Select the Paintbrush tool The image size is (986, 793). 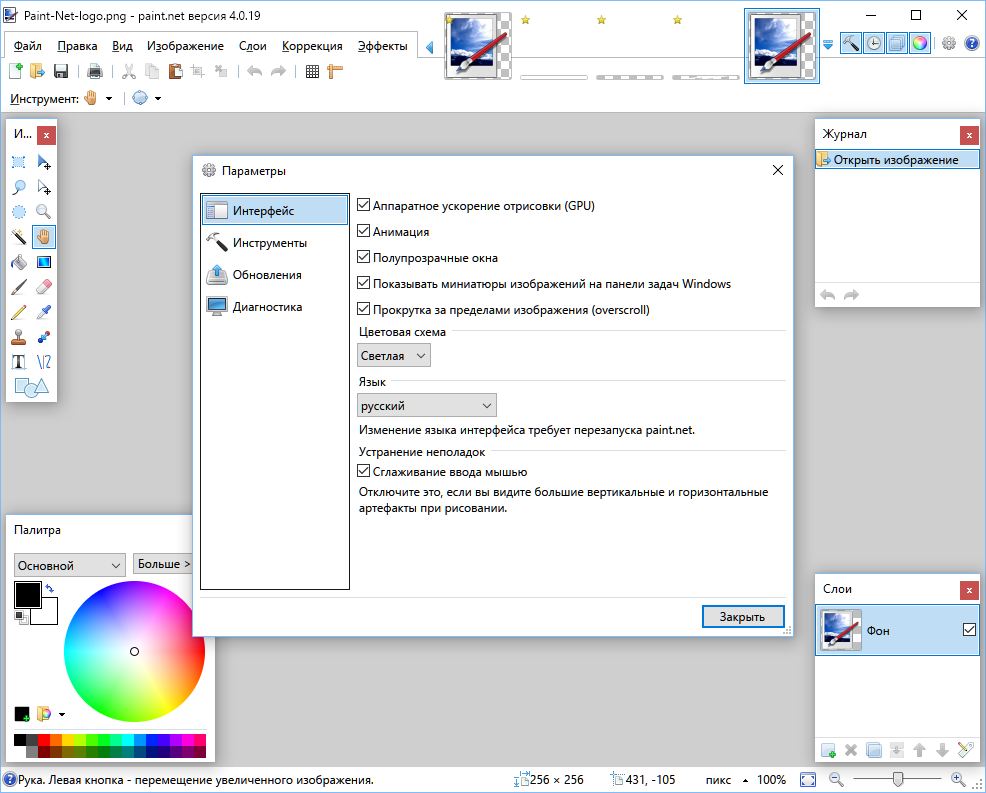(19, 287)
